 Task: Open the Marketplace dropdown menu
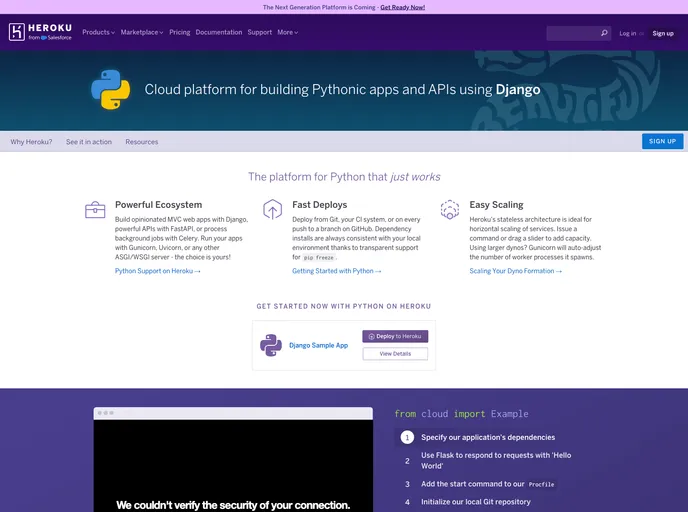[142, 32]
